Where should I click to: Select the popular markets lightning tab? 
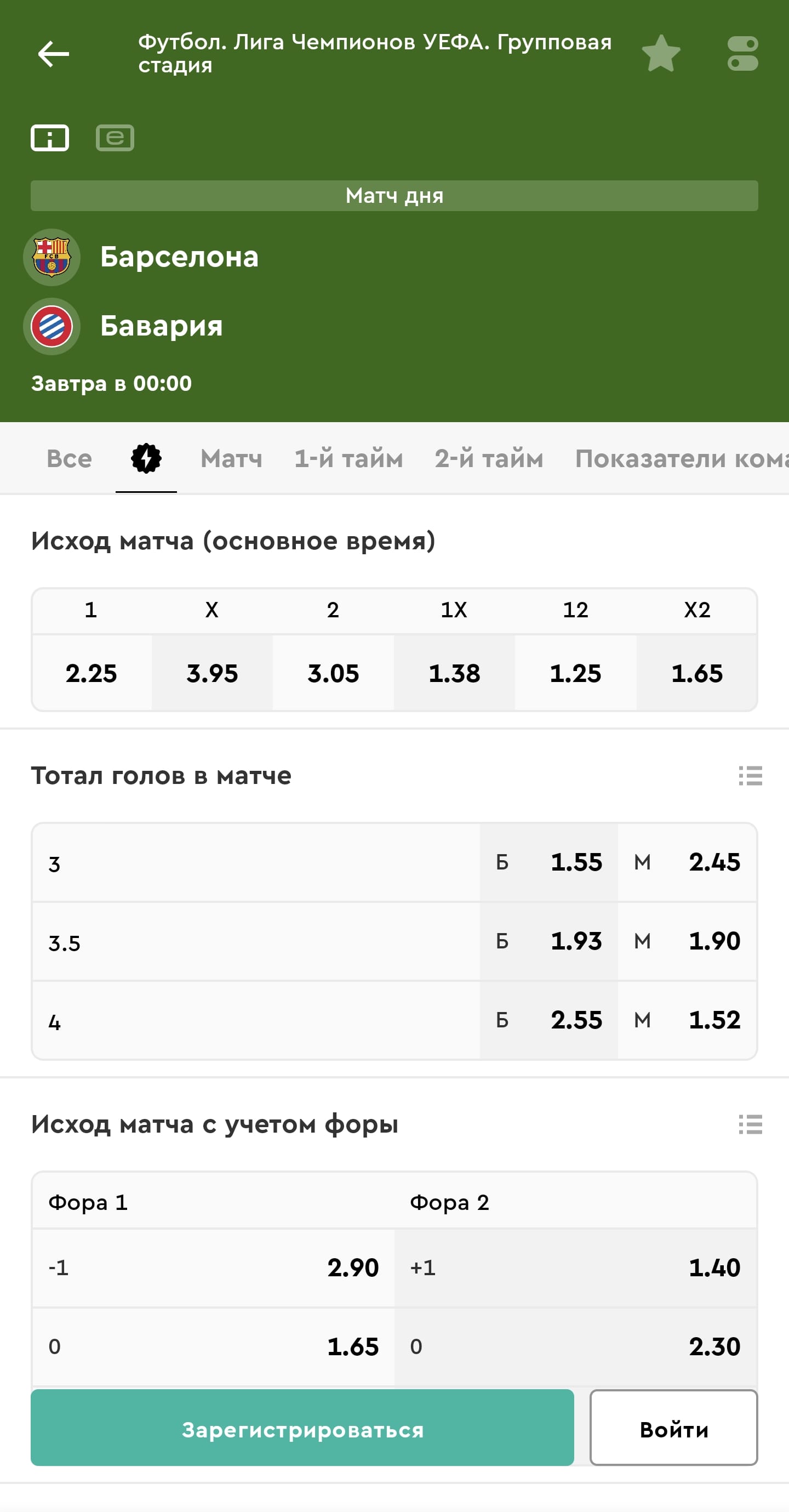tap(146, 458)
